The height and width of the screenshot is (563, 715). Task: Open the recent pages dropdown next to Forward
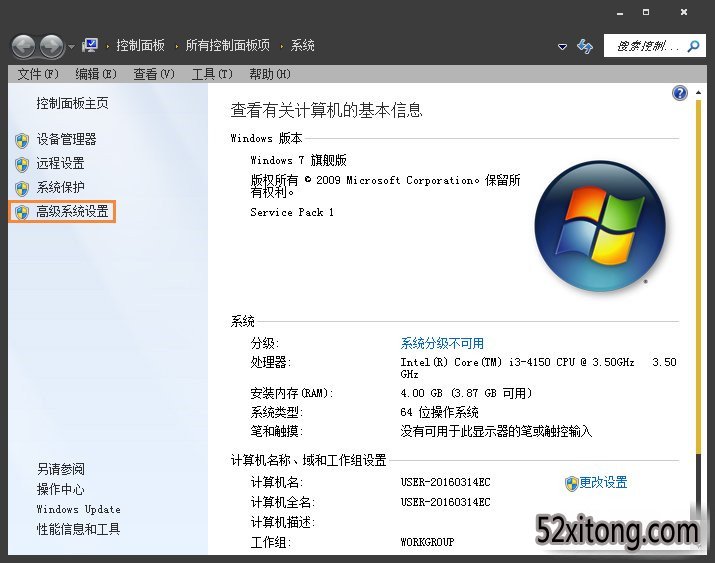(72, 46)
